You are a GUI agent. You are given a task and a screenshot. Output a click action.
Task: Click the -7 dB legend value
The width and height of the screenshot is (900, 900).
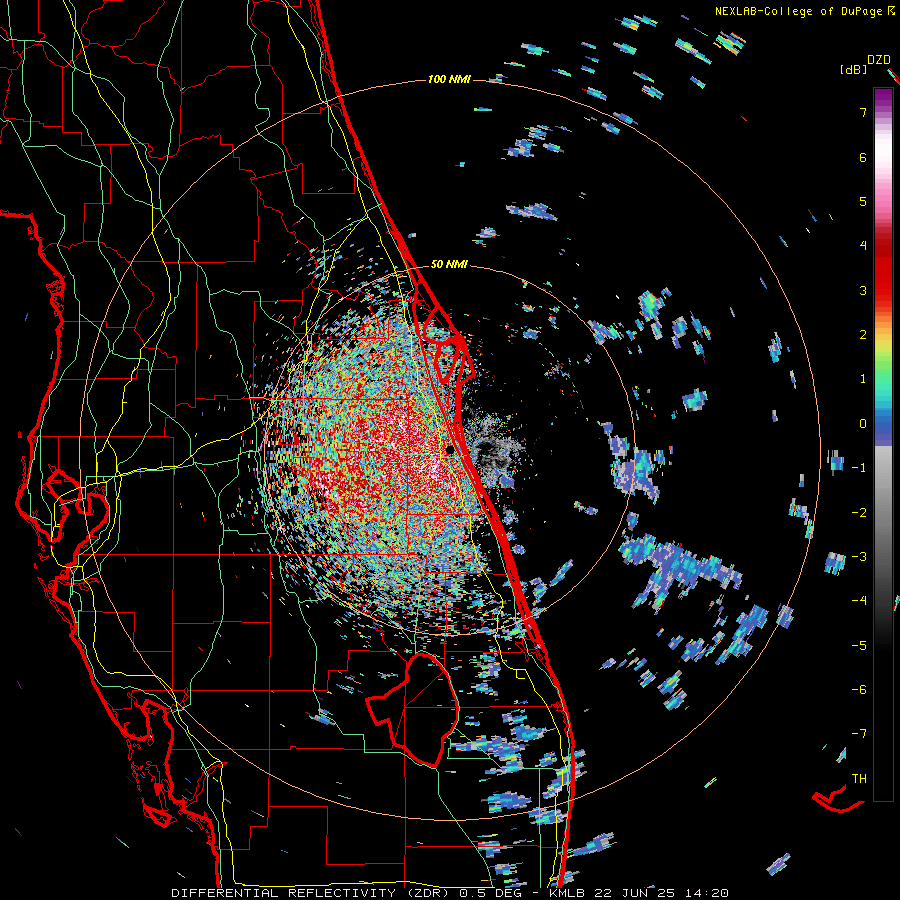(859, 734)
